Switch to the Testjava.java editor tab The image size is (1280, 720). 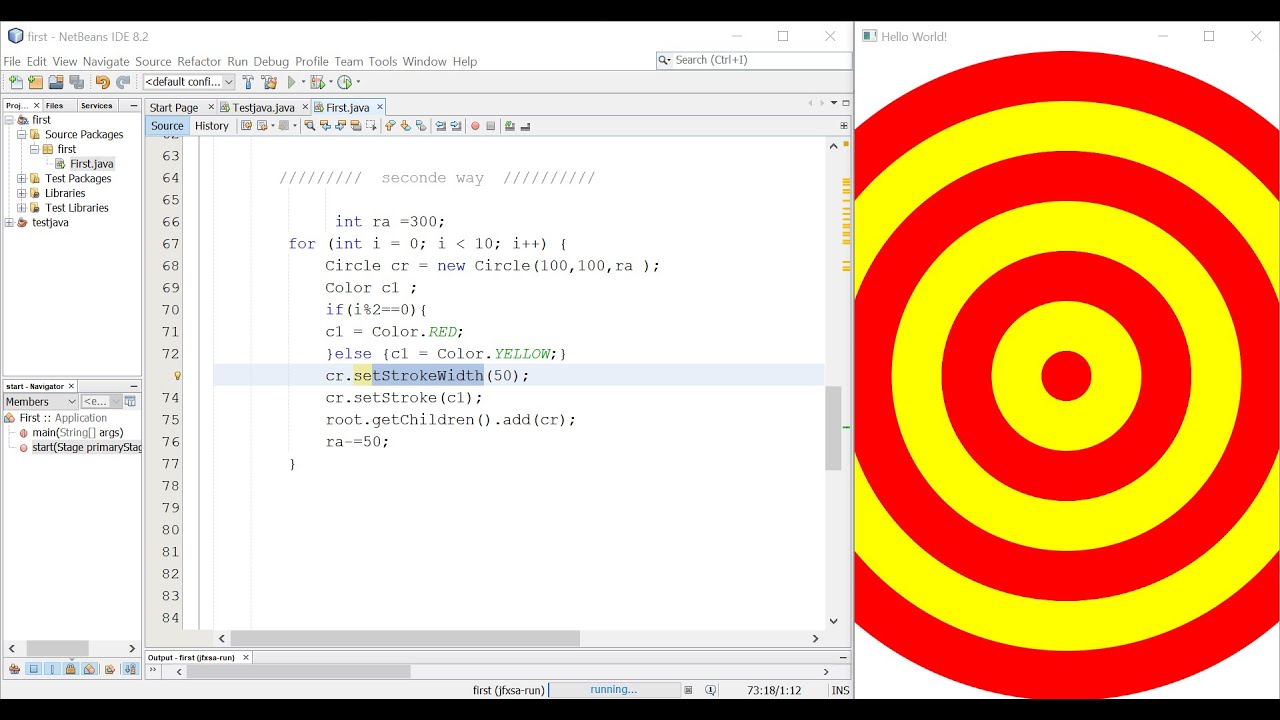(263, 107)
